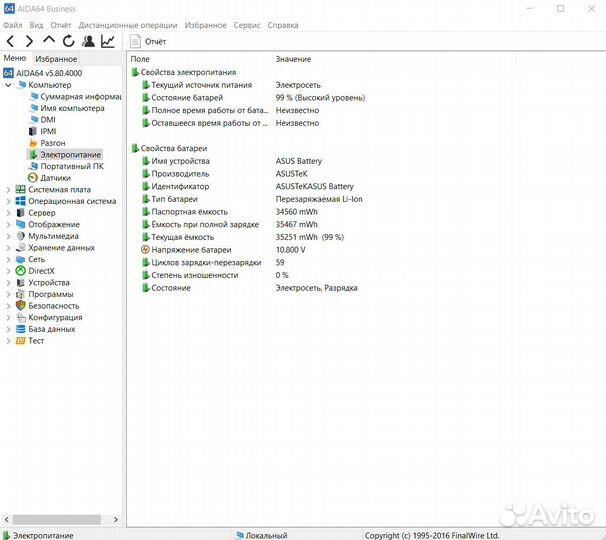Screen dimensions: 606x540
Task: Click the Мультимедиа speaker icon
Action: coord(20,236)
